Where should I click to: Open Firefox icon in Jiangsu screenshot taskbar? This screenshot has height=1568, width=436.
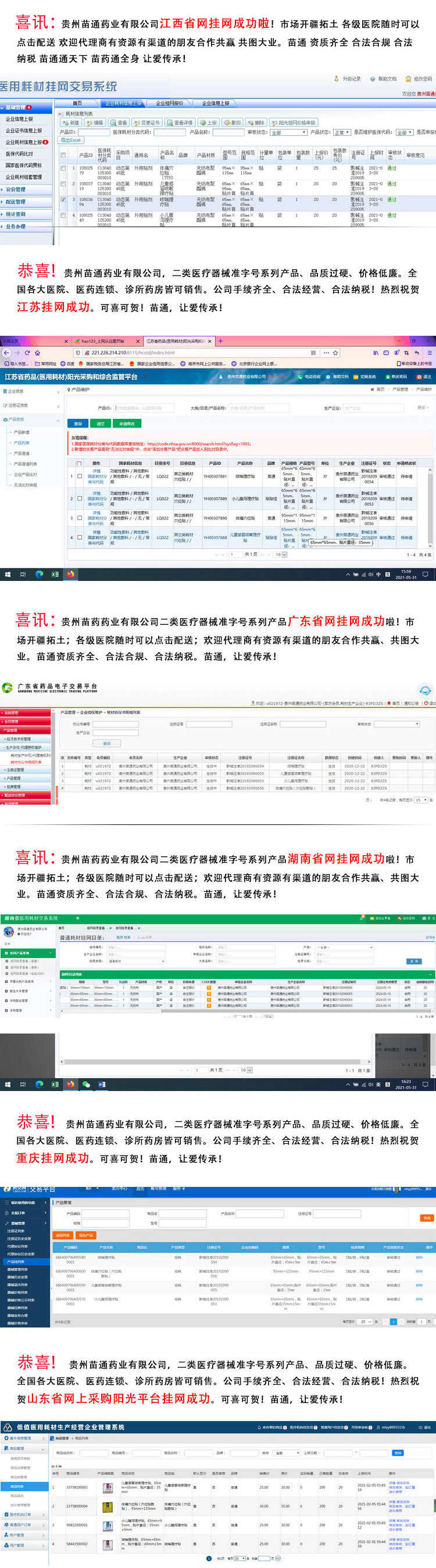(x=71, y=574)
